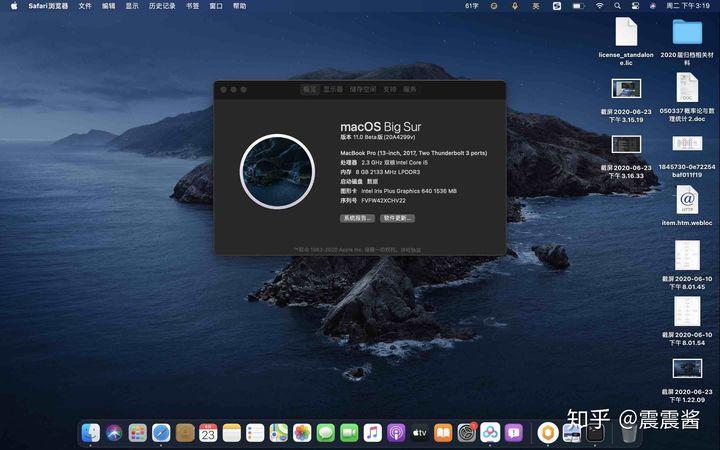Launch Photos app from the dock
This screenshot has width=720, height=450.
coord(302,432)
